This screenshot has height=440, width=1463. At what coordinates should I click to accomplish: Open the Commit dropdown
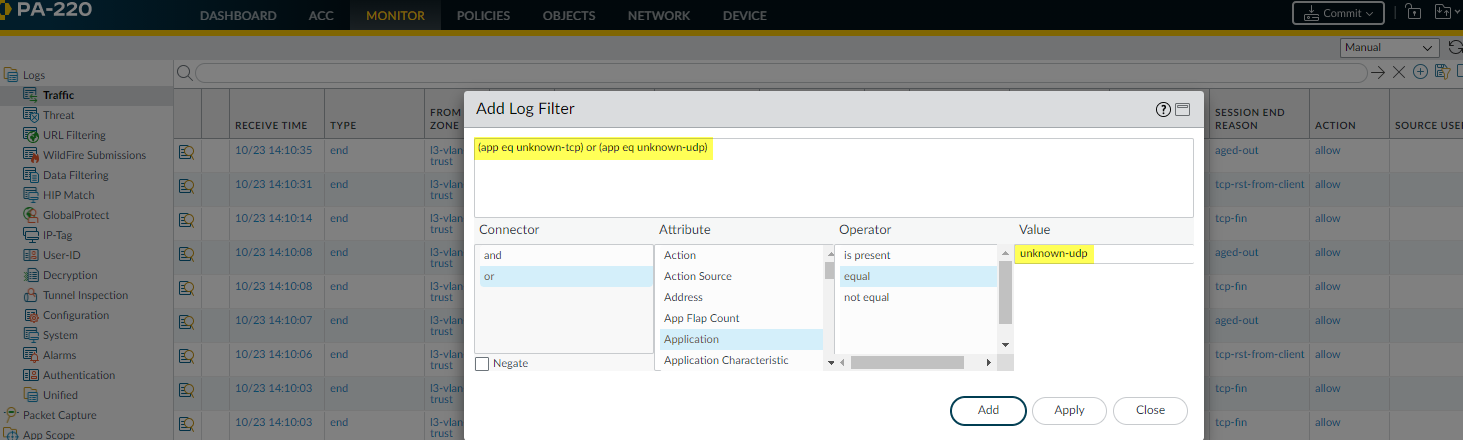click(1338, 13)
